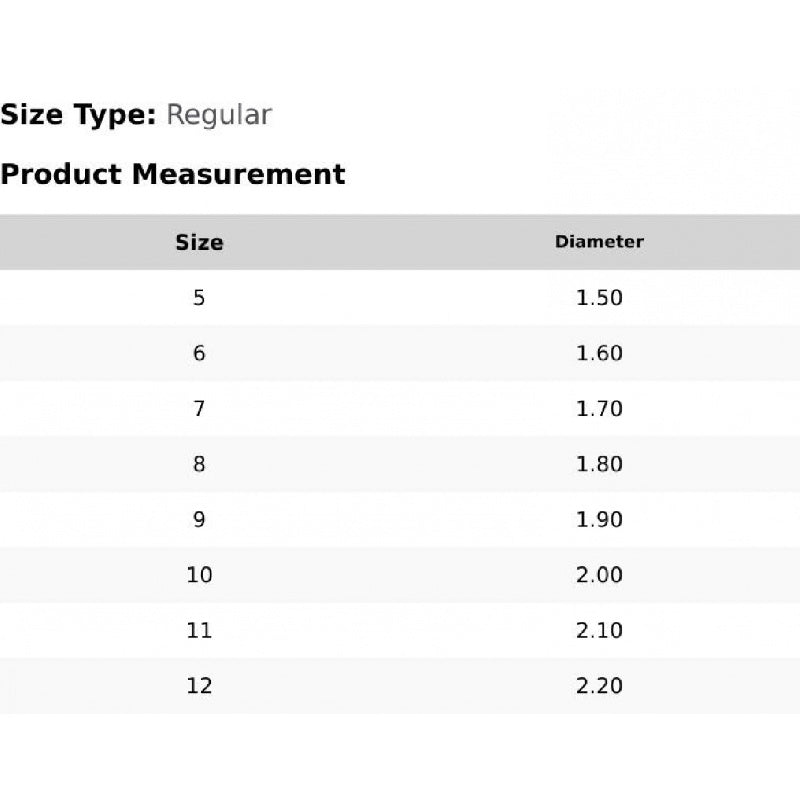The height and width of the screenshot is (800, 800).
Task: Click the 1.50 diameter value
Action: tap(599, 298)
